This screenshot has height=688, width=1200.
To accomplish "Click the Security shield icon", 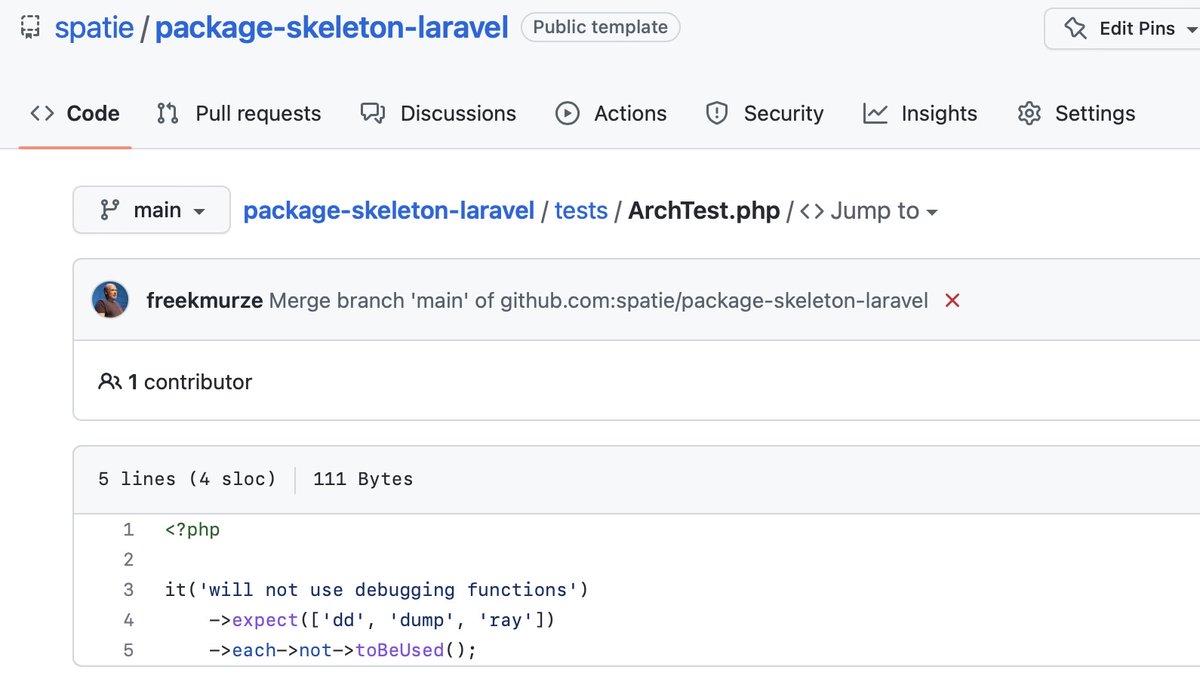I will click(x=717, y=113).
